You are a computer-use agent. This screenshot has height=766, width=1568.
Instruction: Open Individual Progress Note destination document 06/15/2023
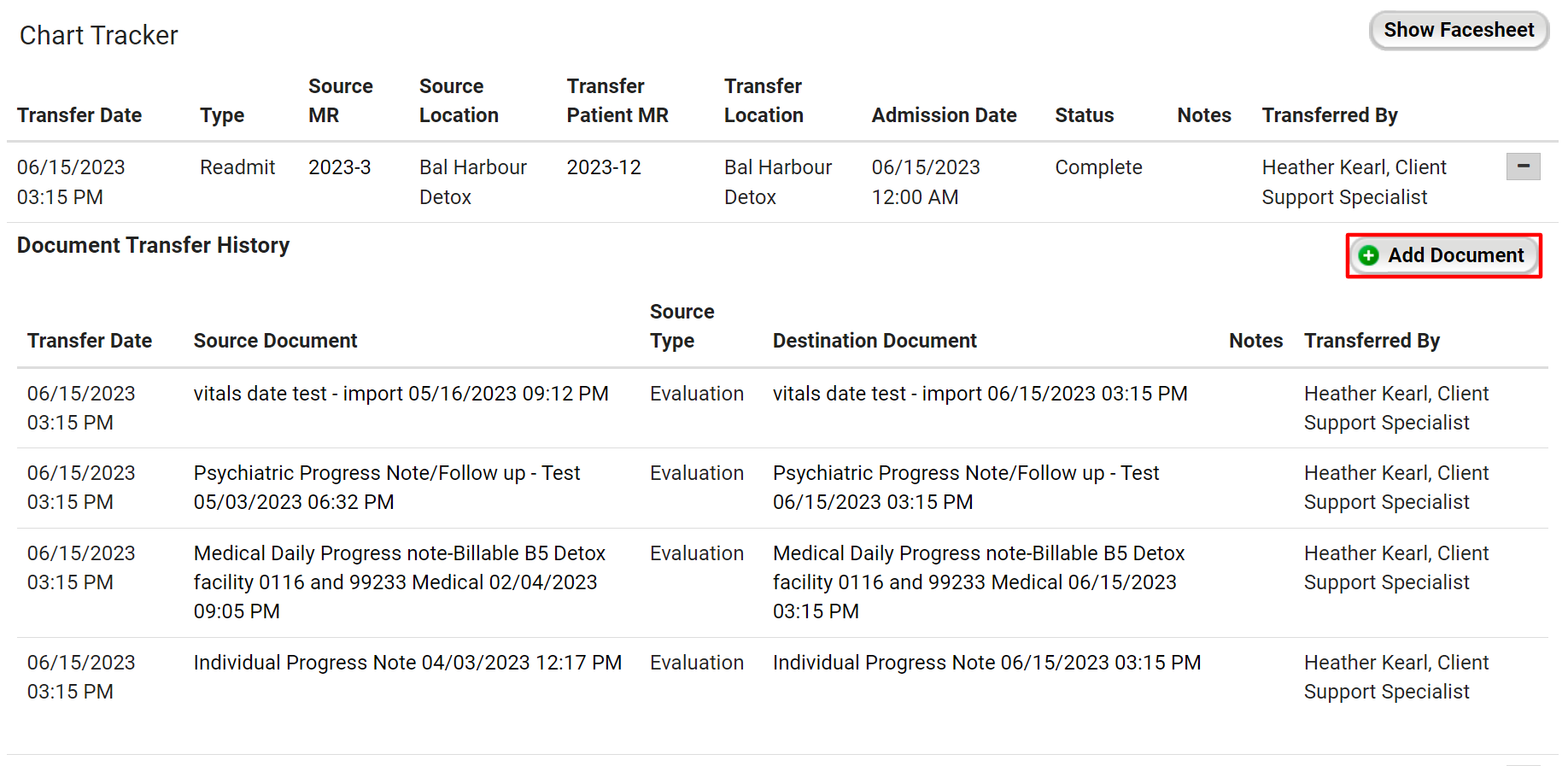[986, 663]
